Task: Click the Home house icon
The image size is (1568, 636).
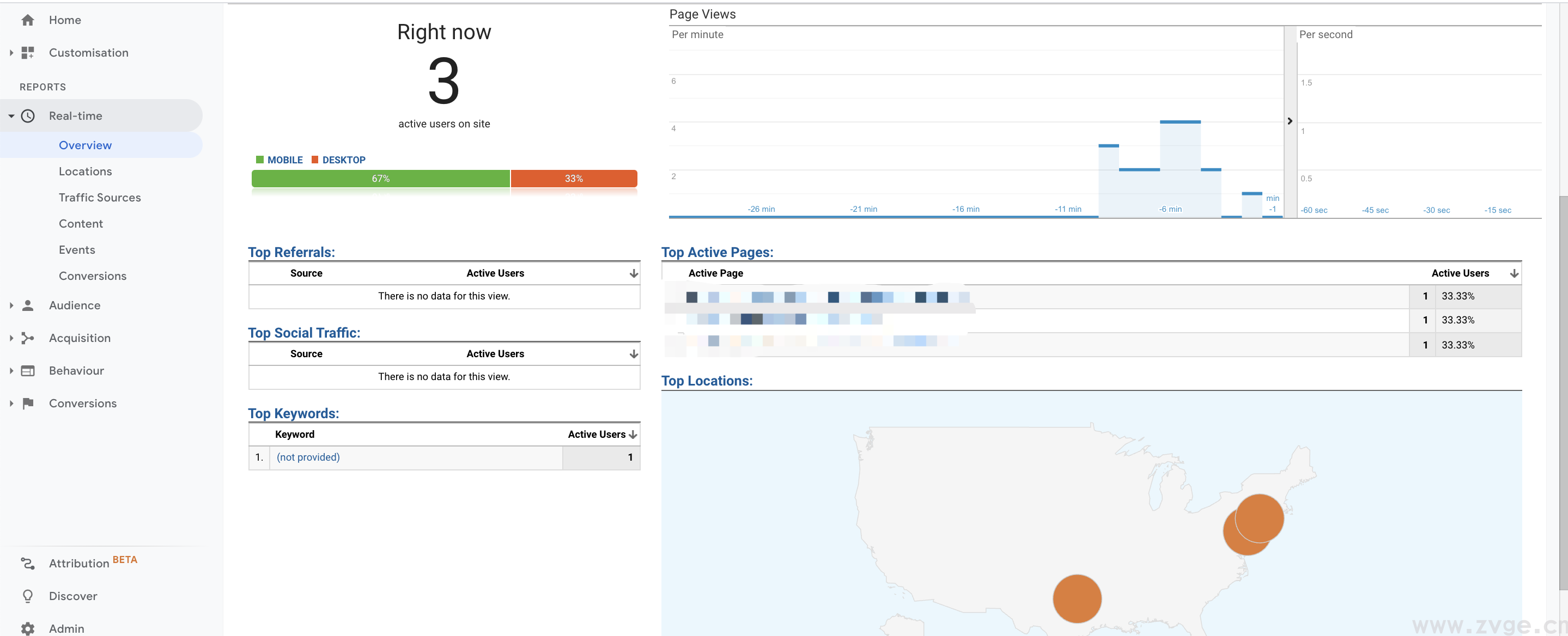Action: pos(27,20)
